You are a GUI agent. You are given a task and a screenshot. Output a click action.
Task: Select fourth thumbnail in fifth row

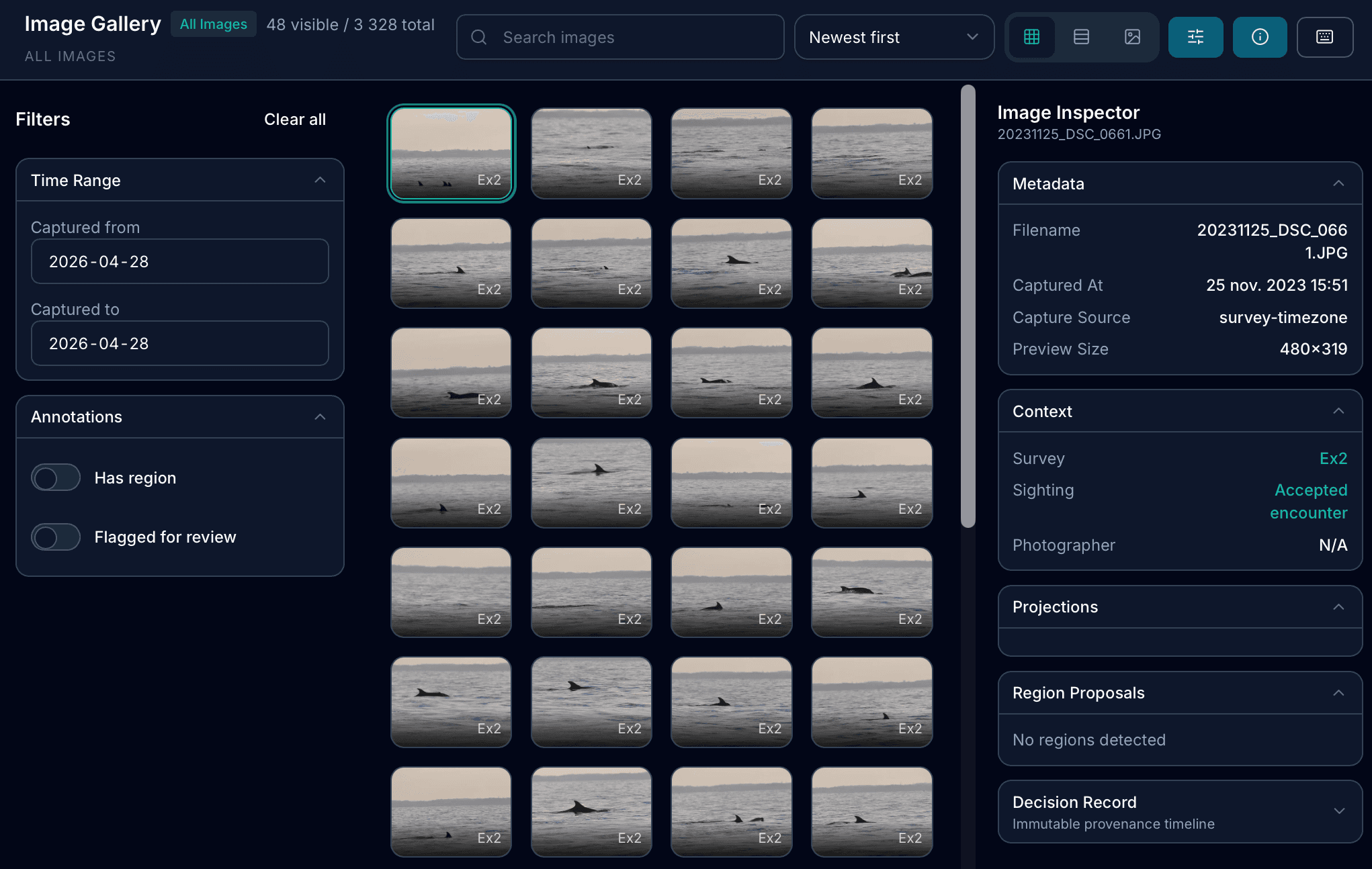pyautogui.click(x=872, y=592)
